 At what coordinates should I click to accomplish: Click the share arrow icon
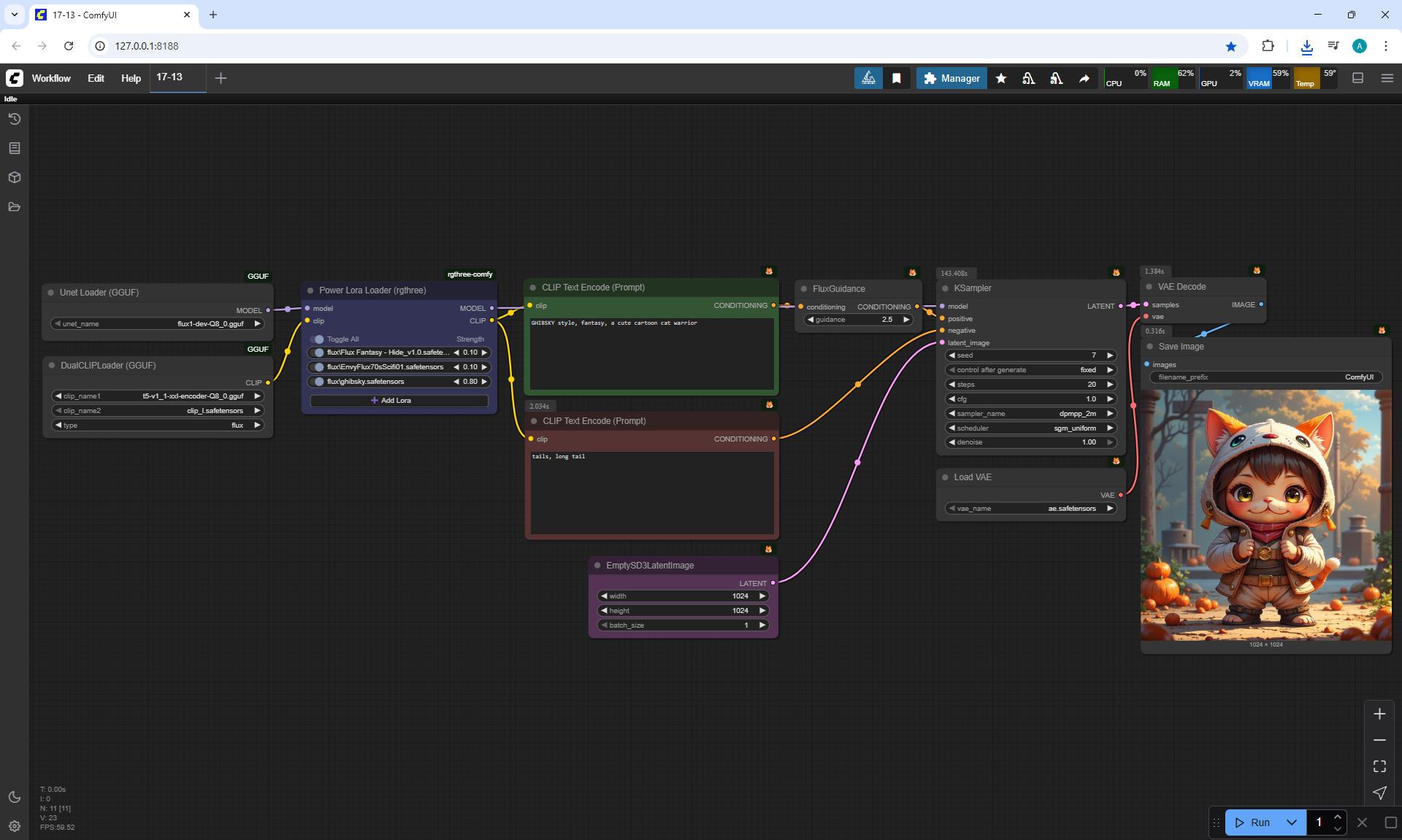pyautogui.click(x=1084, y=78)
